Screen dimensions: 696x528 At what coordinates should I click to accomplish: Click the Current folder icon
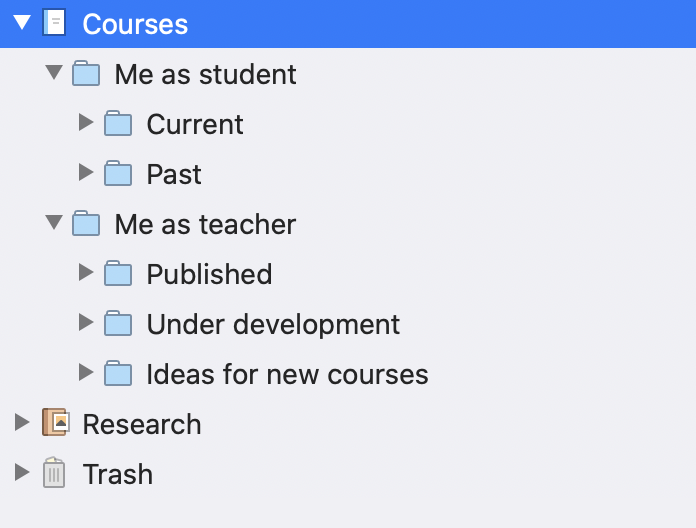tap(118, 123)
